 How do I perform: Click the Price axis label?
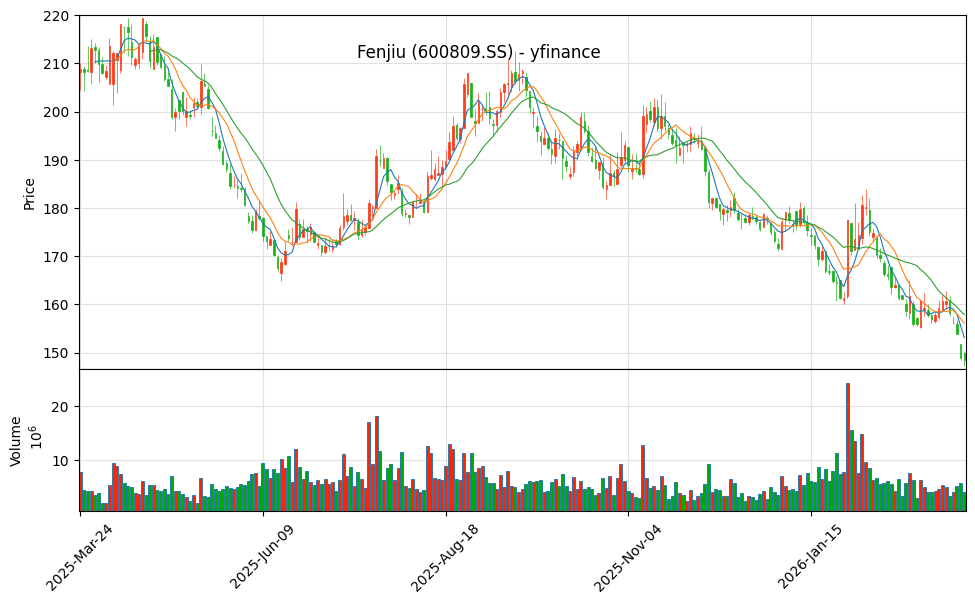pyautogui.click(x=29, y=194)
